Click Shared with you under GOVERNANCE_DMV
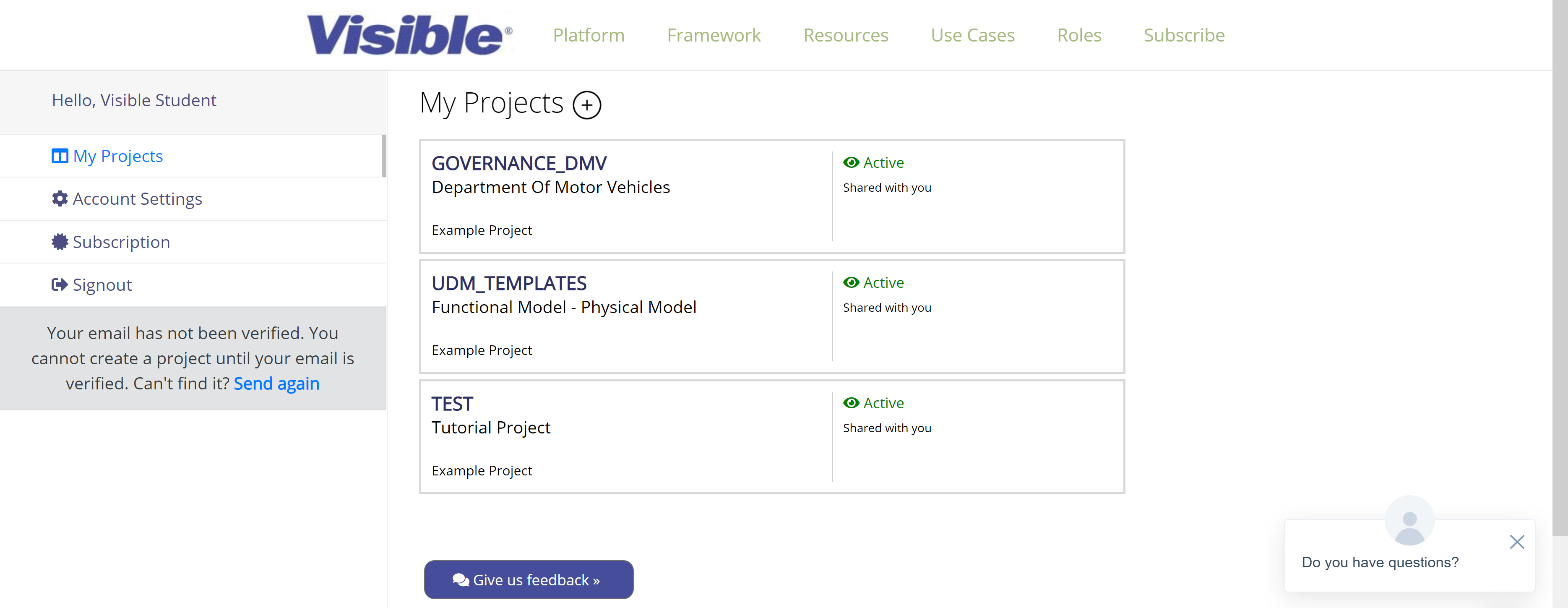The height and width of the screenshot is (608, 1568). (887, 188)
